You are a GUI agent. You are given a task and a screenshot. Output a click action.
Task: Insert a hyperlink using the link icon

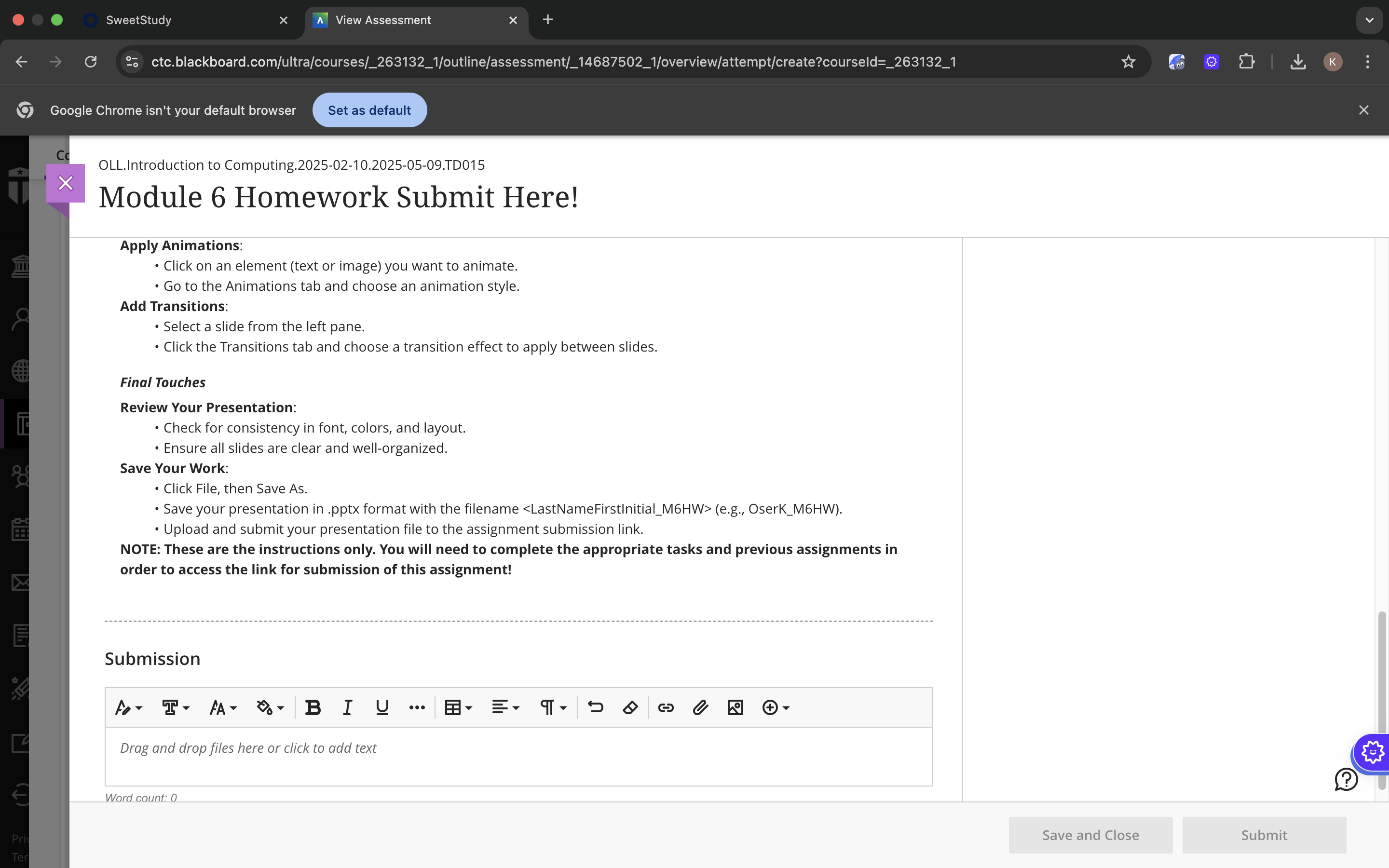666,708
